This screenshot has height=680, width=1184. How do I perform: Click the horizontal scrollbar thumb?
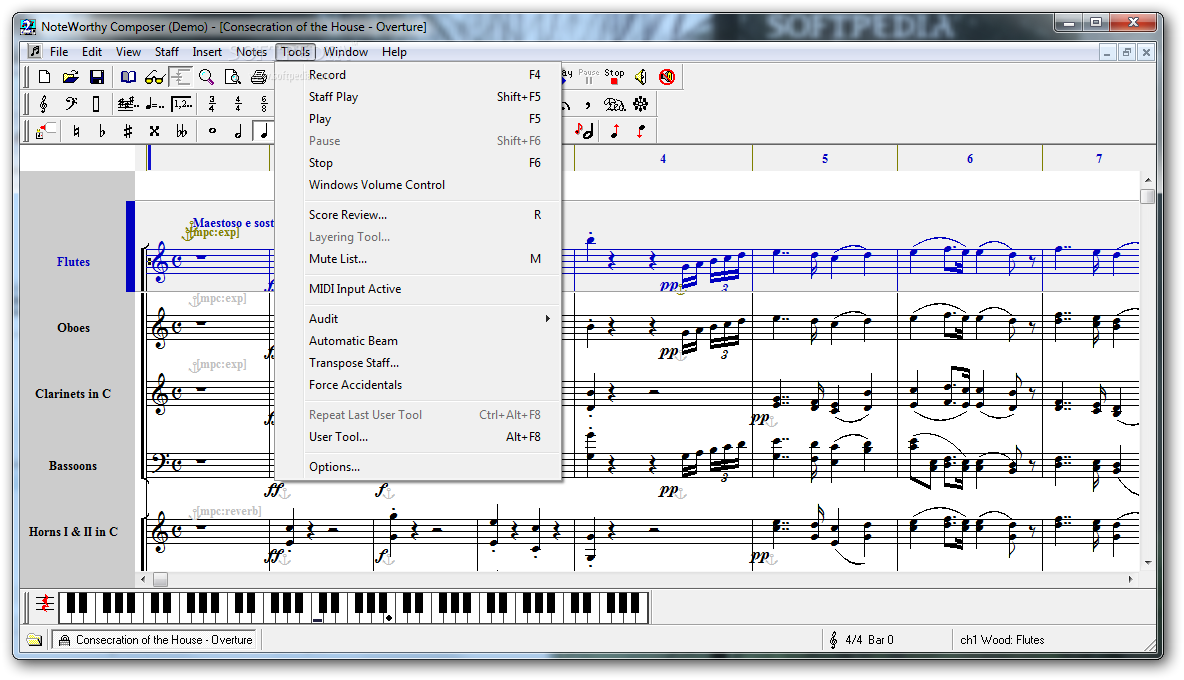161,580
